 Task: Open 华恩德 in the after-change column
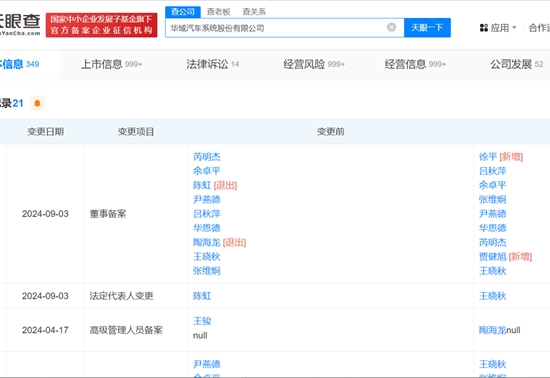pos(492,228)
